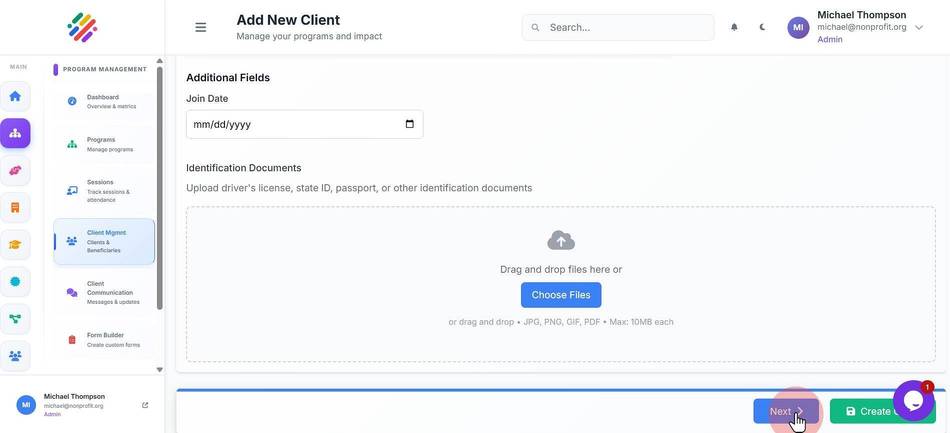This screenshot has width=950, height=433.
Task: Toggle dark mode moon icon
Action: click(762, 27)
